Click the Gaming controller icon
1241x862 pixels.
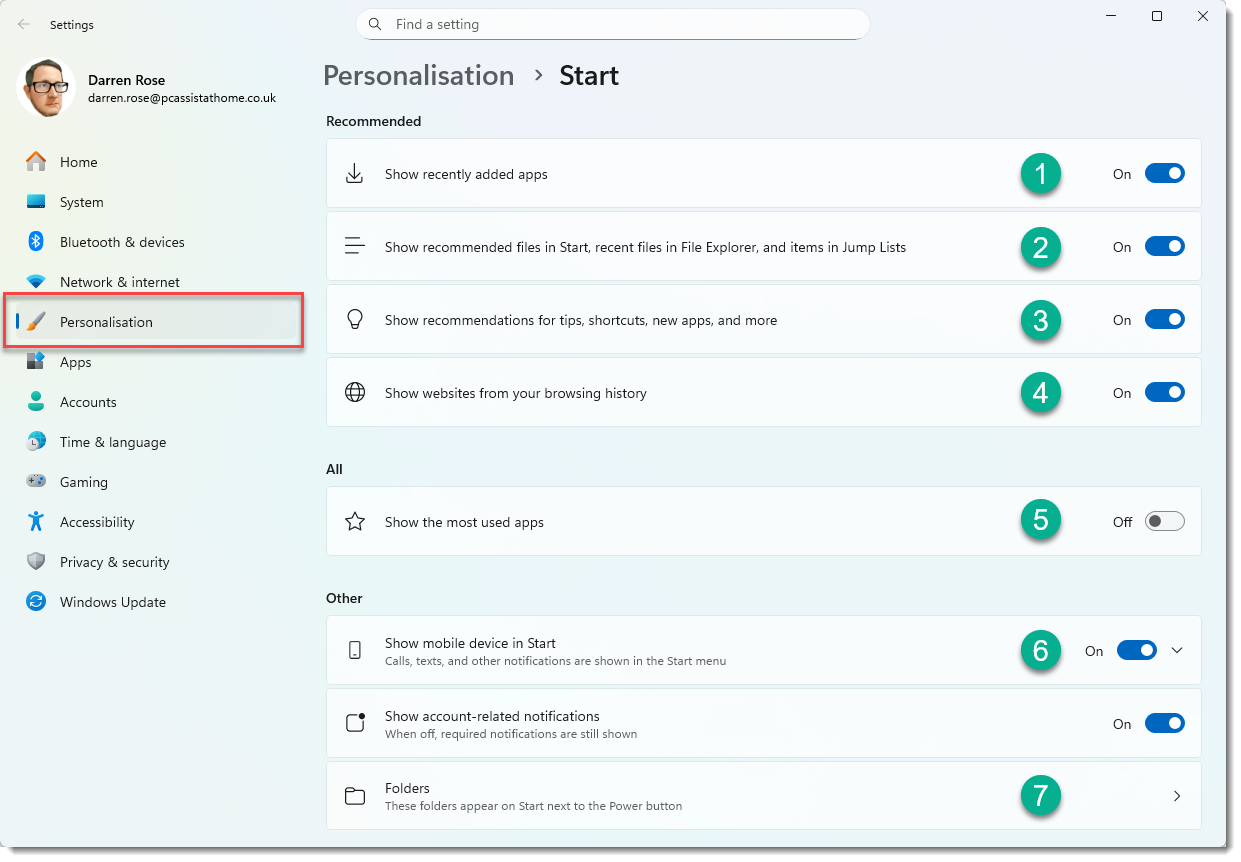click(x=36, y=481)
